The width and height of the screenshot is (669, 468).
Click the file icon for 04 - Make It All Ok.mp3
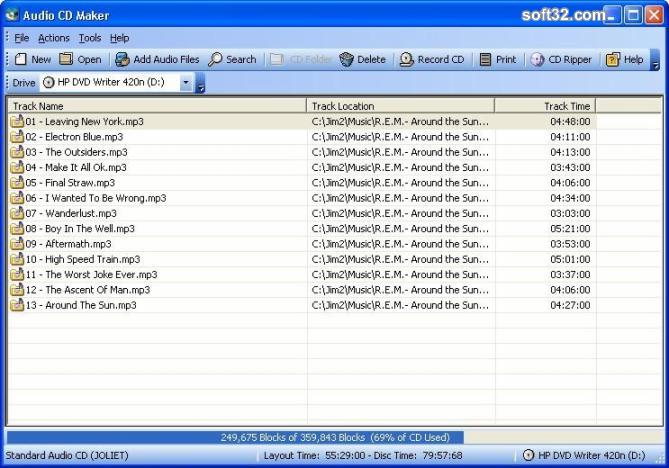tap(17, 167)
